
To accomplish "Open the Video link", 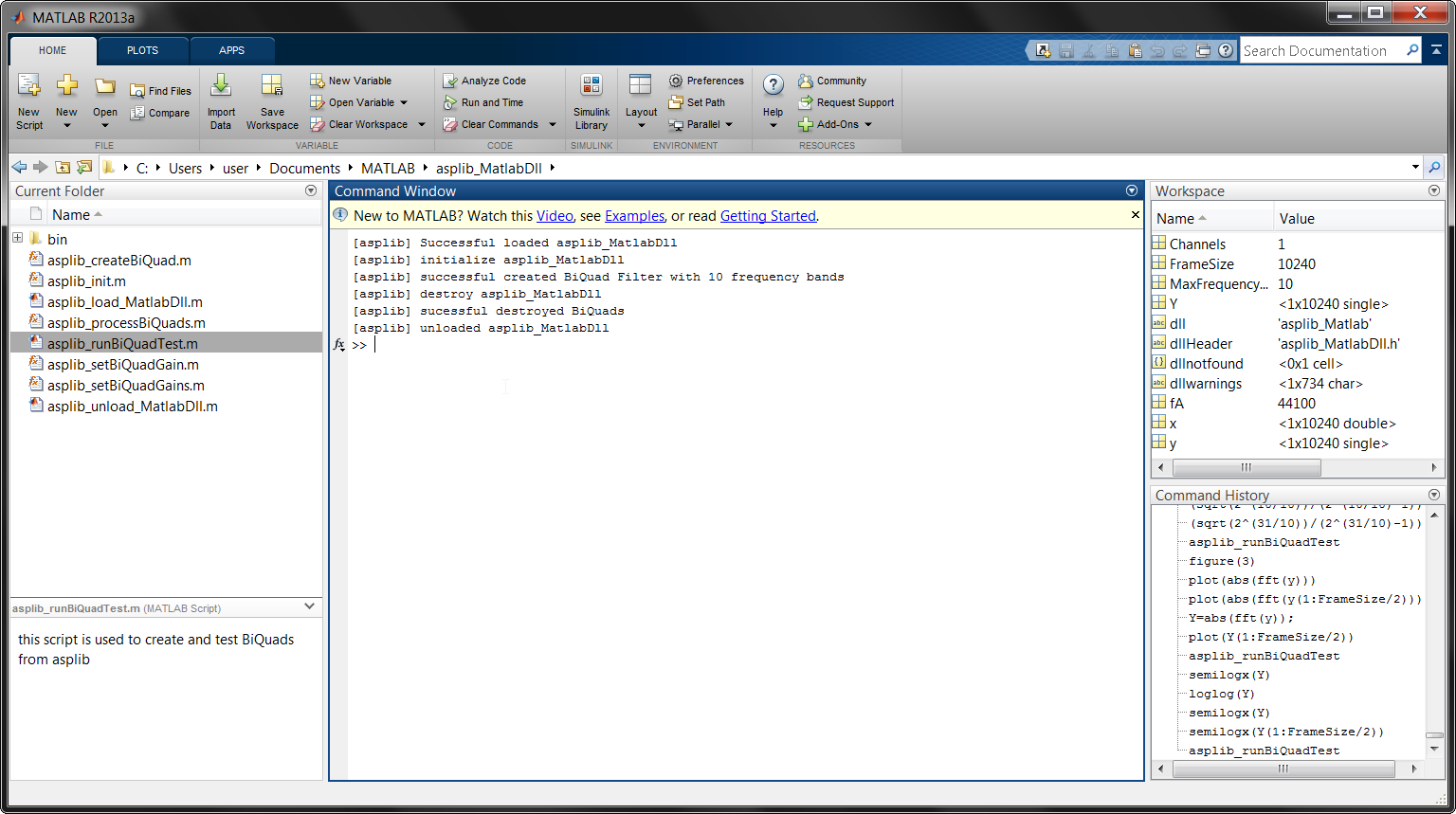I will [555, 216].
